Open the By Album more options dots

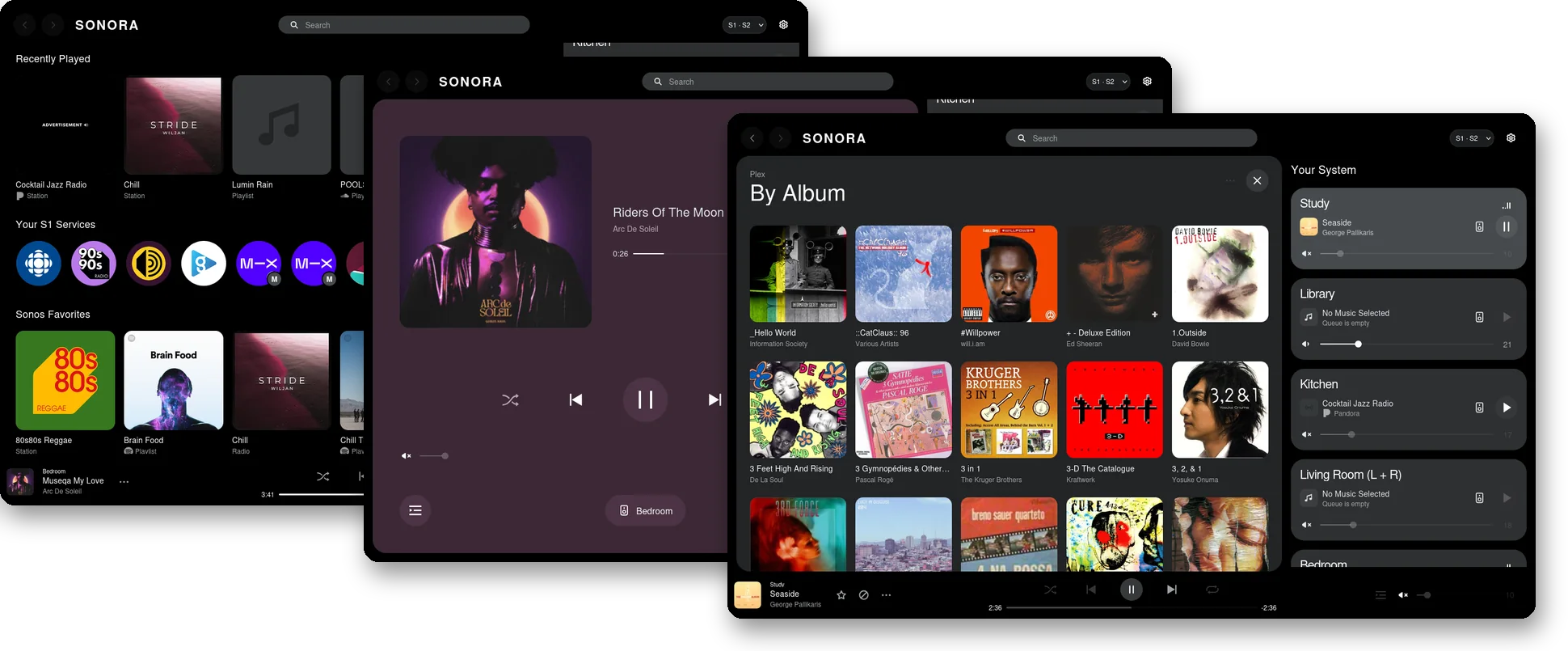(x=1230, y=180)
